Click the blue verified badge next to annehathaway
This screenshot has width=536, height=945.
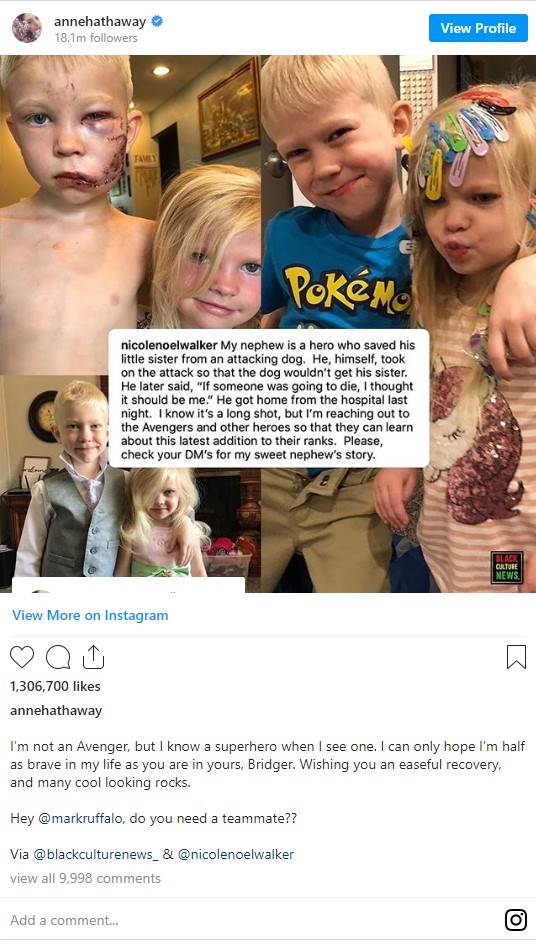[157, 22]
